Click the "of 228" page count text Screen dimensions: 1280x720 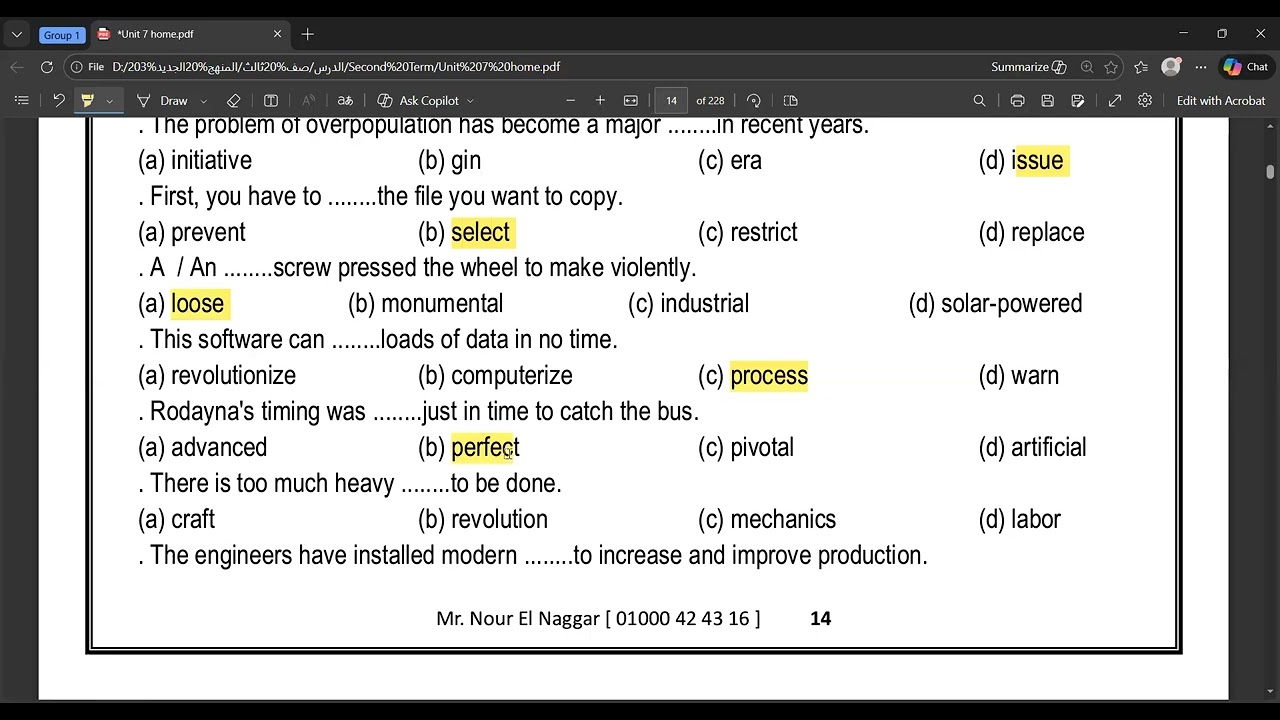point(710,101)
